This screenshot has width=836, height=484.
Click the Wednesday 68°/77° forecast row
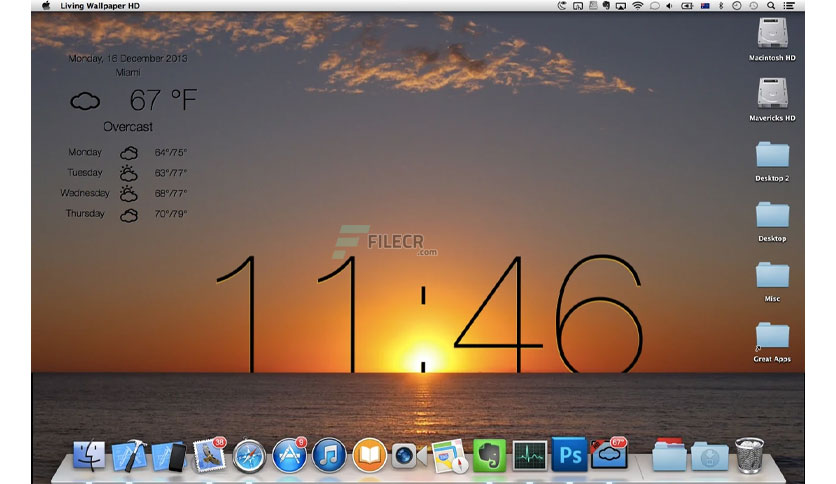pos(124,193)
